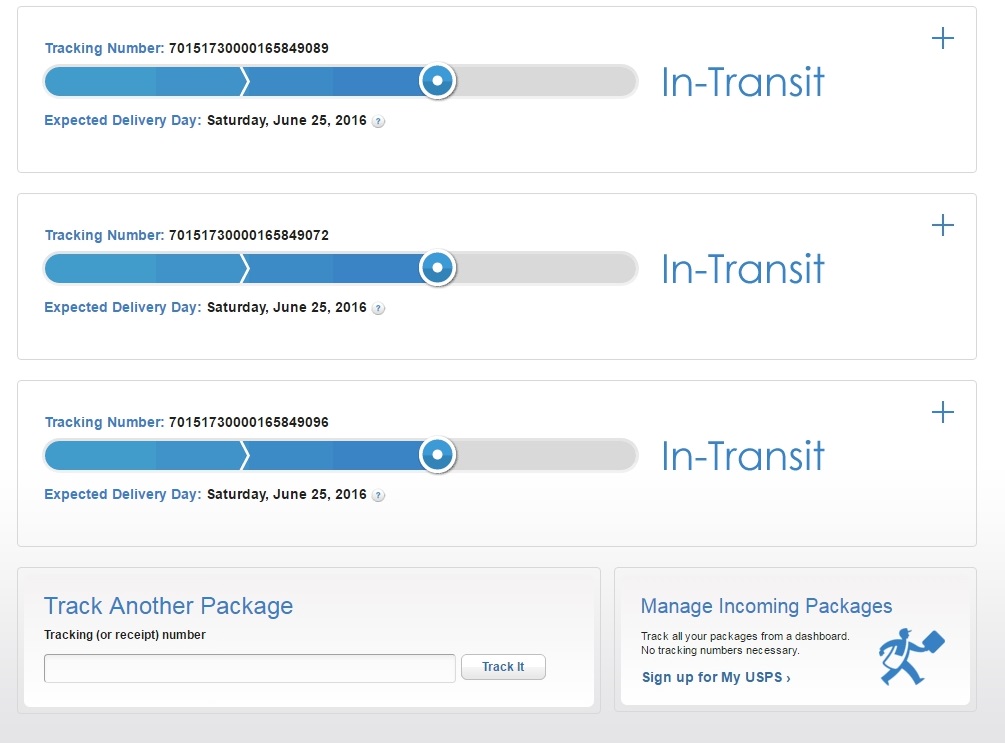The image size is (1005, 743).
Task: Expand details for tracking number ending 849089
Action: (942, 39)
